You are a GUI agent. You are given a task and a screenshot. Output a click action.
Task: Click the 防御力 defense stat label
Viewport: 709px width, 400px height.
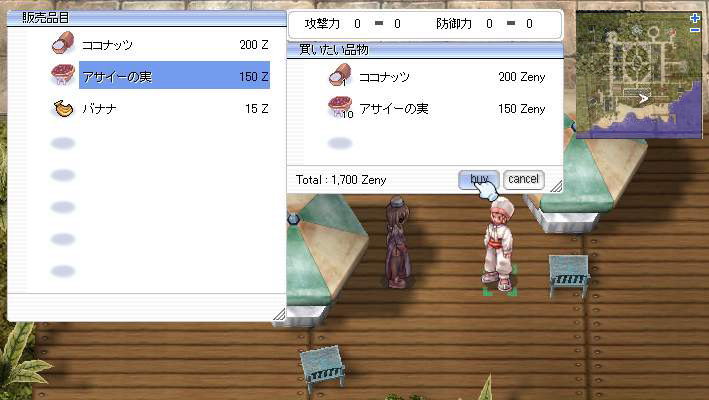click(454, 24)
